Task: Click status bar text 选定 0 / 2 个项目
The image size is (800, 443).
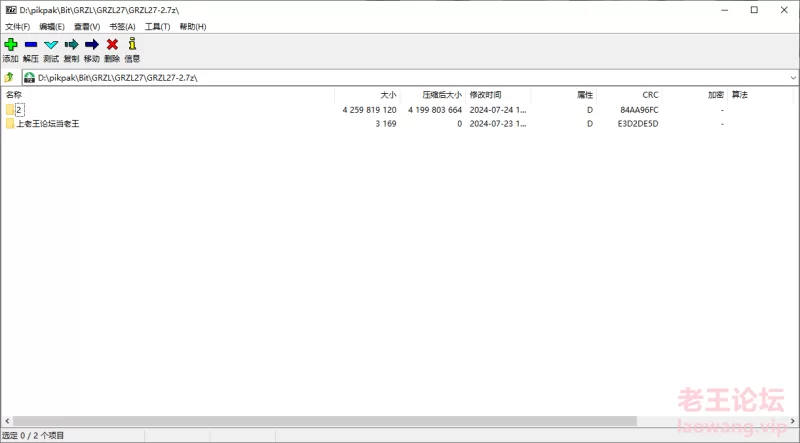Action: click(x=33, y=435)
